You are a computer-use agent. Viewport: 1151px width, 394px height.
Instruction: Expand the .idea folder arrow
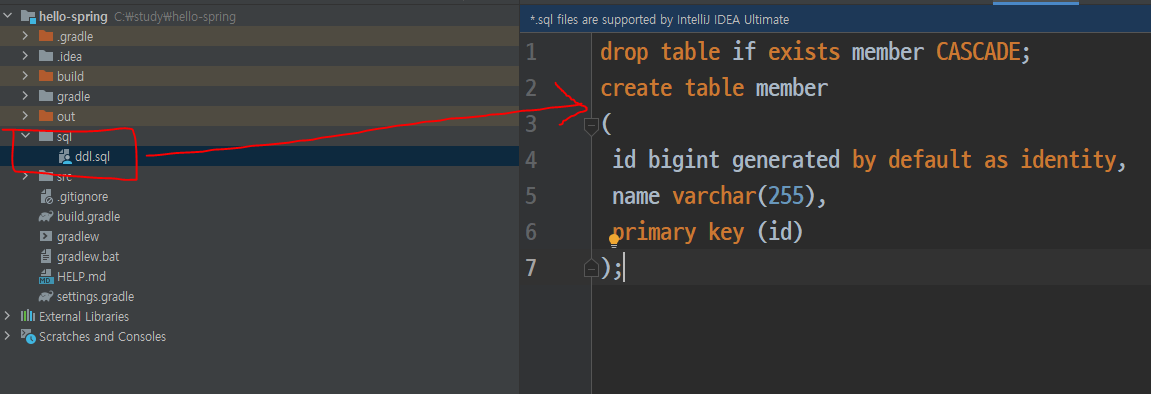pyautogui.click(x=26, y=56)
